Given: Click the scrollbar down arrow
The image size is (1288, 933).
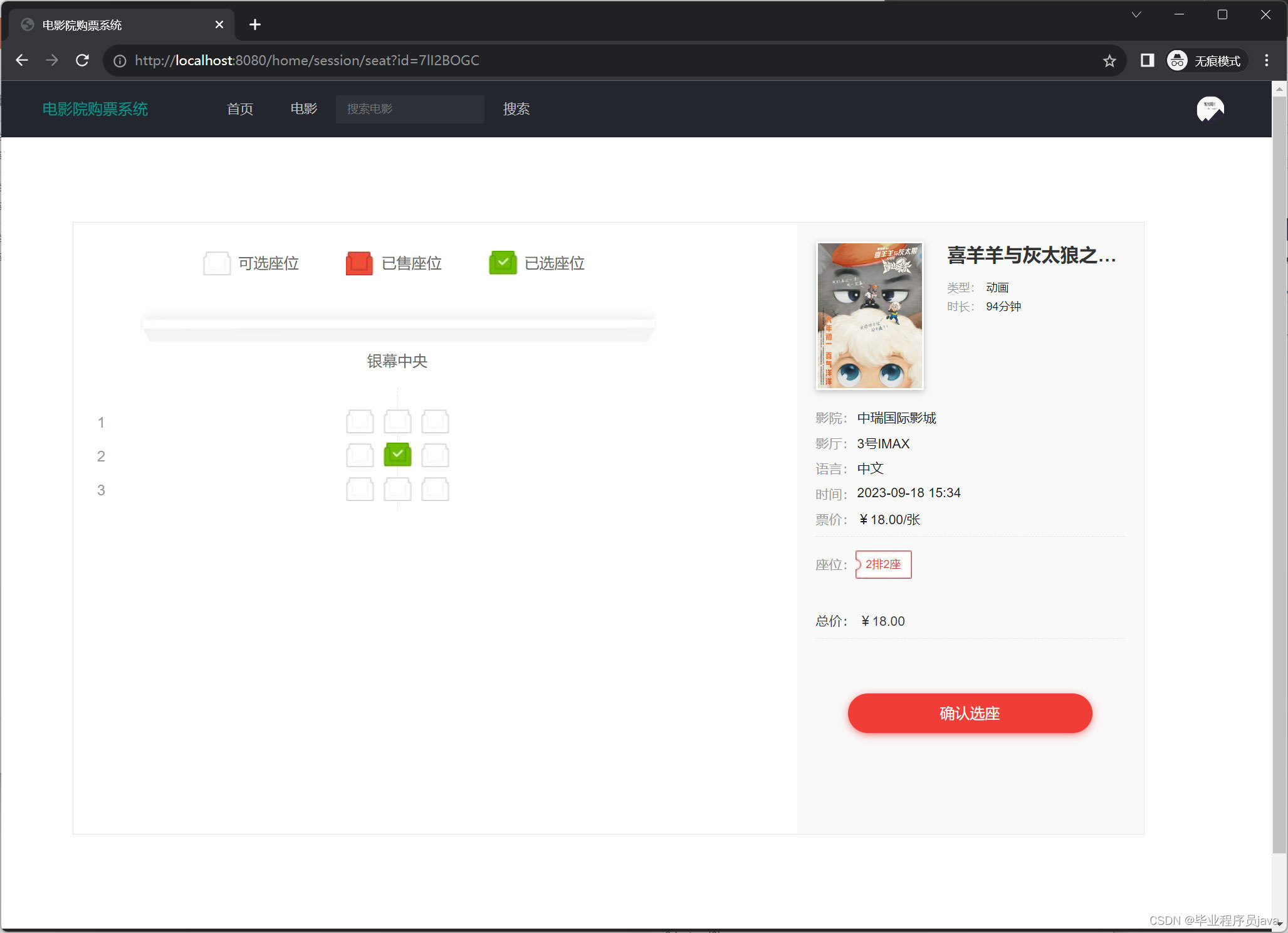Looking at the screenshot, I should pyautogui.click(x=1279, y=923).
